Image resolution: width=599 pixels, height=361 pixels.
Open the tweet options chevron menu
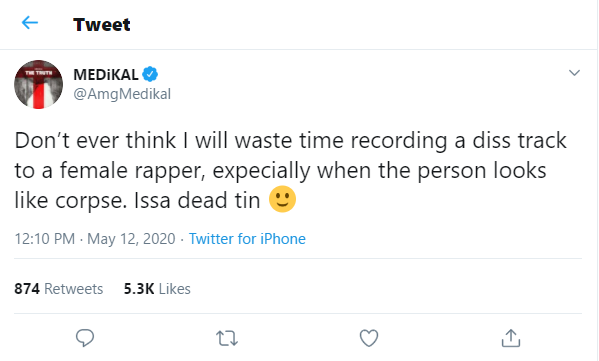click(575, 73)
